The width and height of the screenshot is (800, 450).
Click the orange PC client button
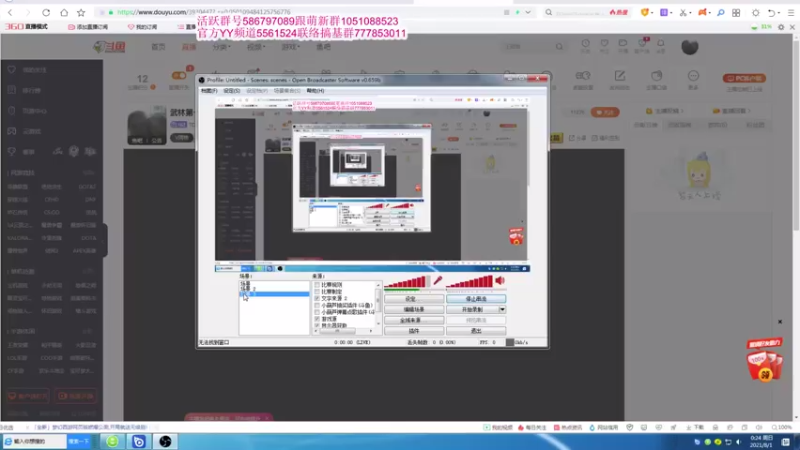click(744, 78)
